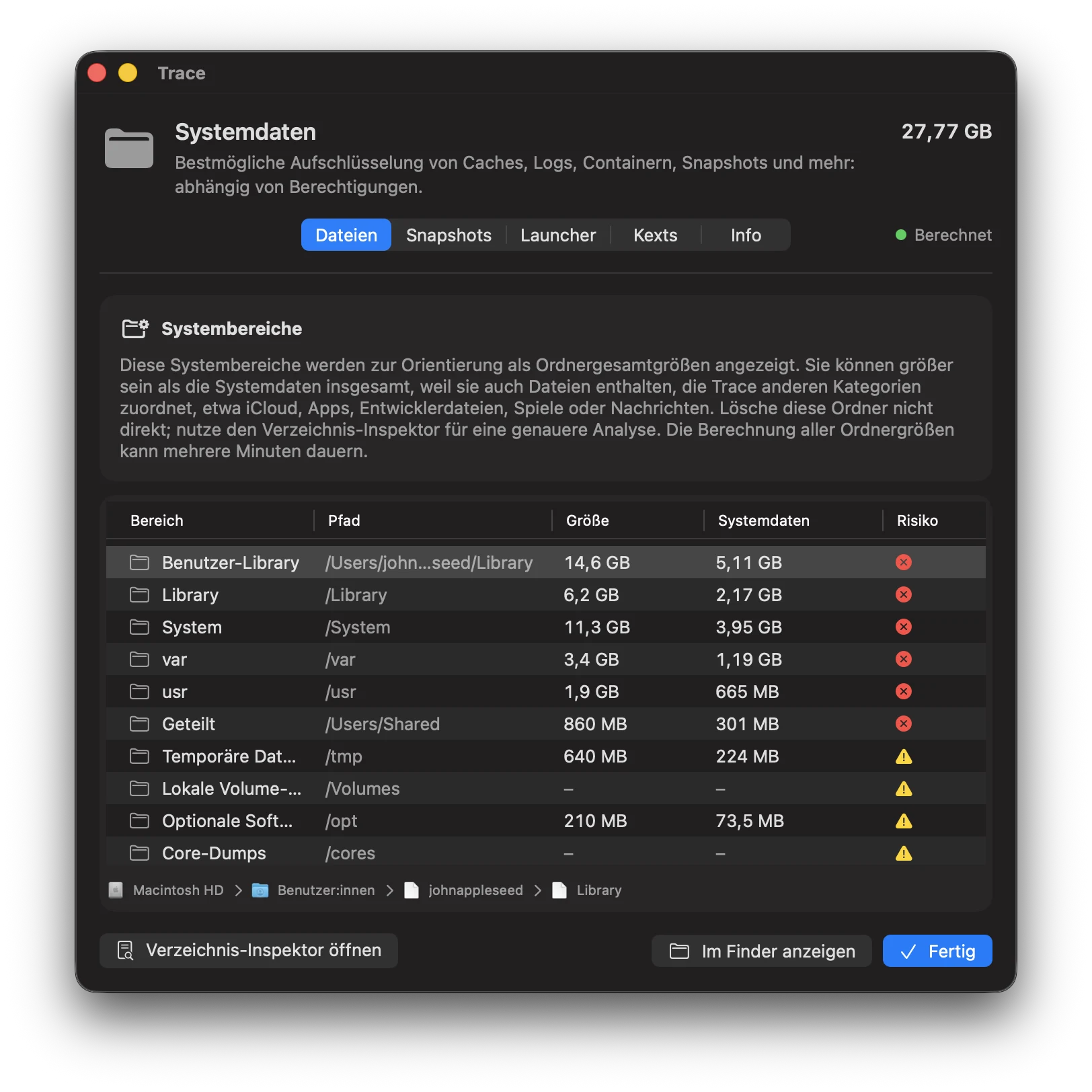Sort by the Bereich column header
This screenshot has height=1092, width=1092.
tap(157, 520)
